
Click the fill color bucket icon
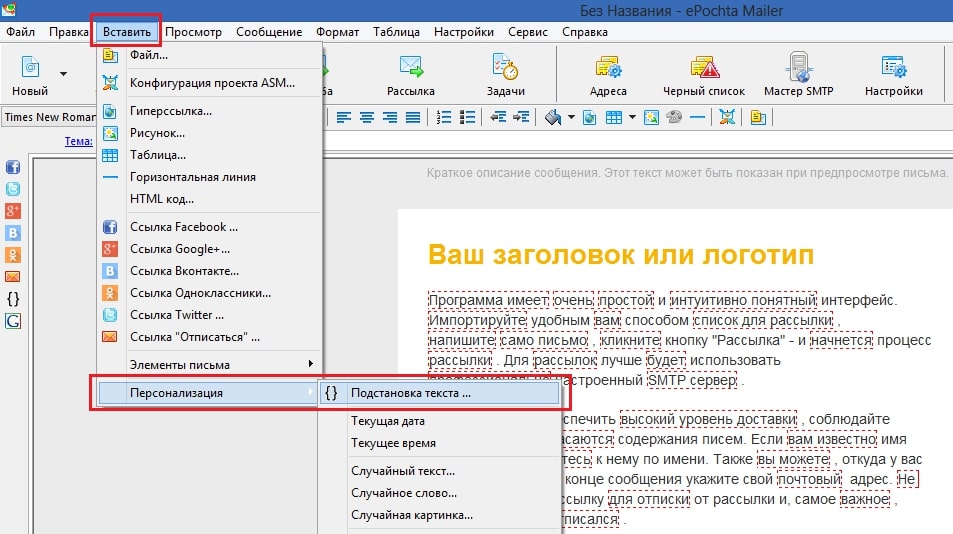tap(552, 117)
